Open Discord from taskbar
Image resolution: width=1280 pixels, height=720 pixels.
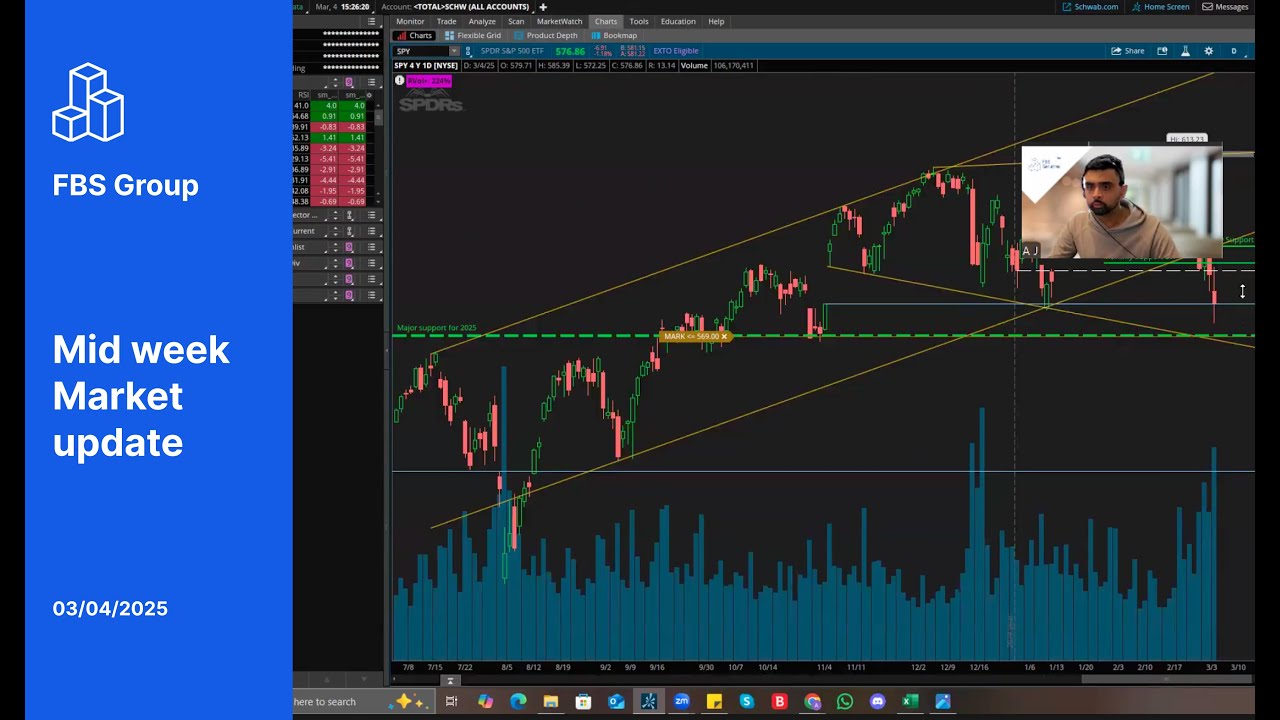point(878,702)
